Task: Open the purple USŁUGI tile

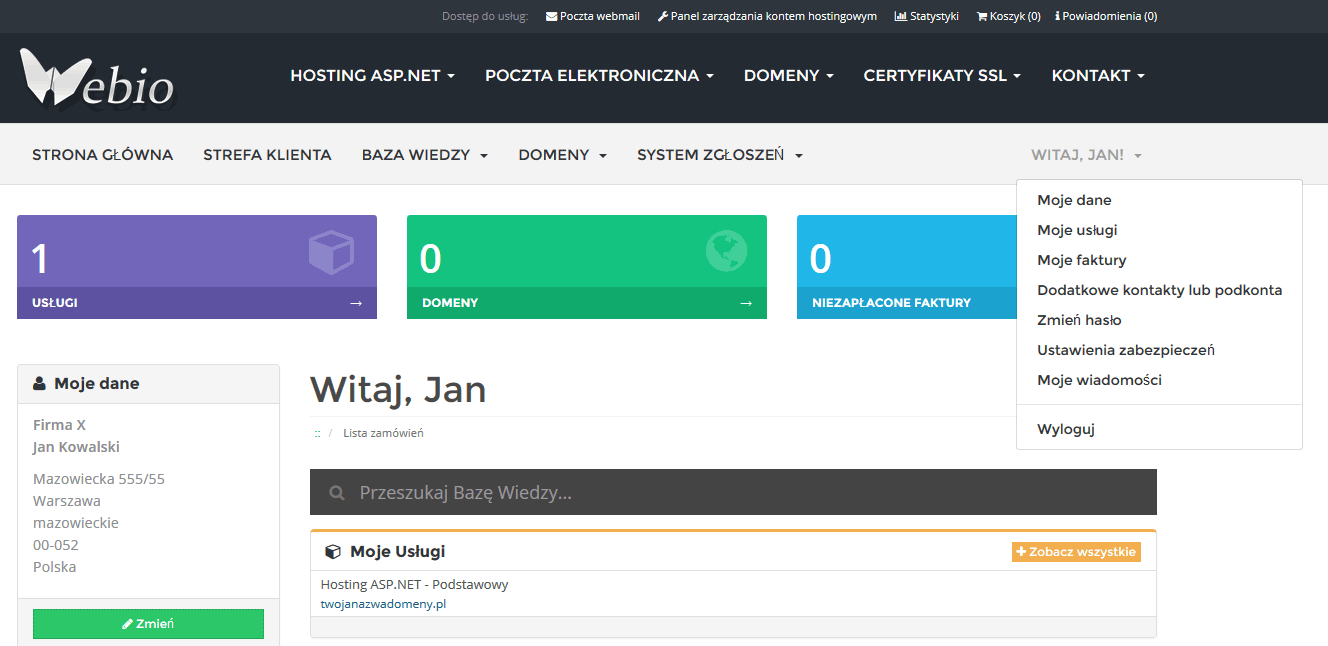Action: click(x=197, y=267)
